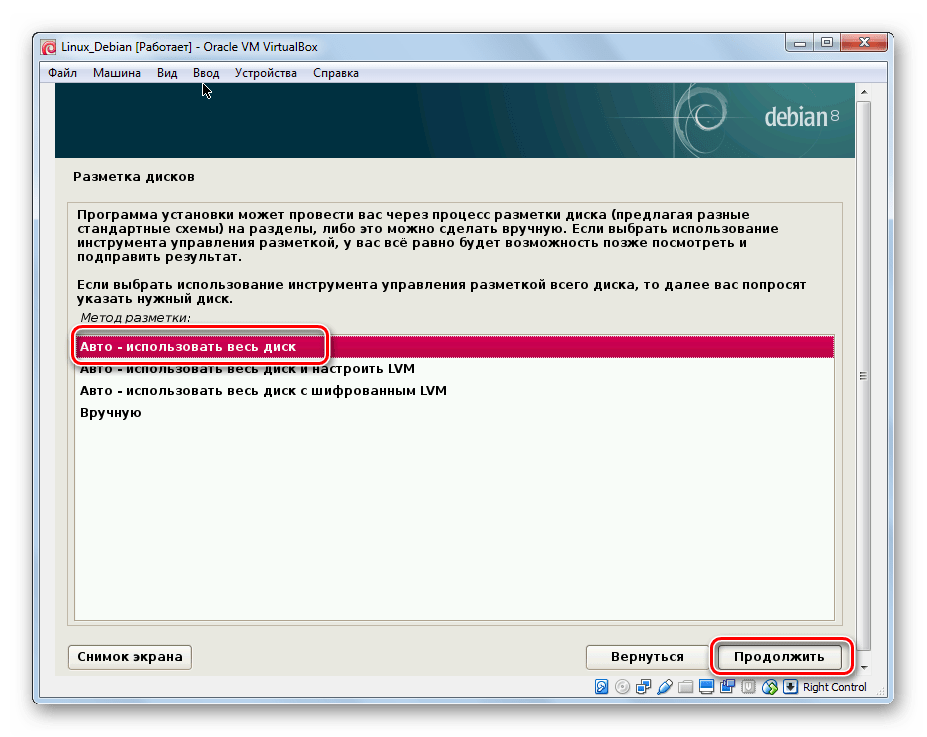Click the display monitor status icon
The height and width of the screenshot is (737, 927).
(706, 687)
